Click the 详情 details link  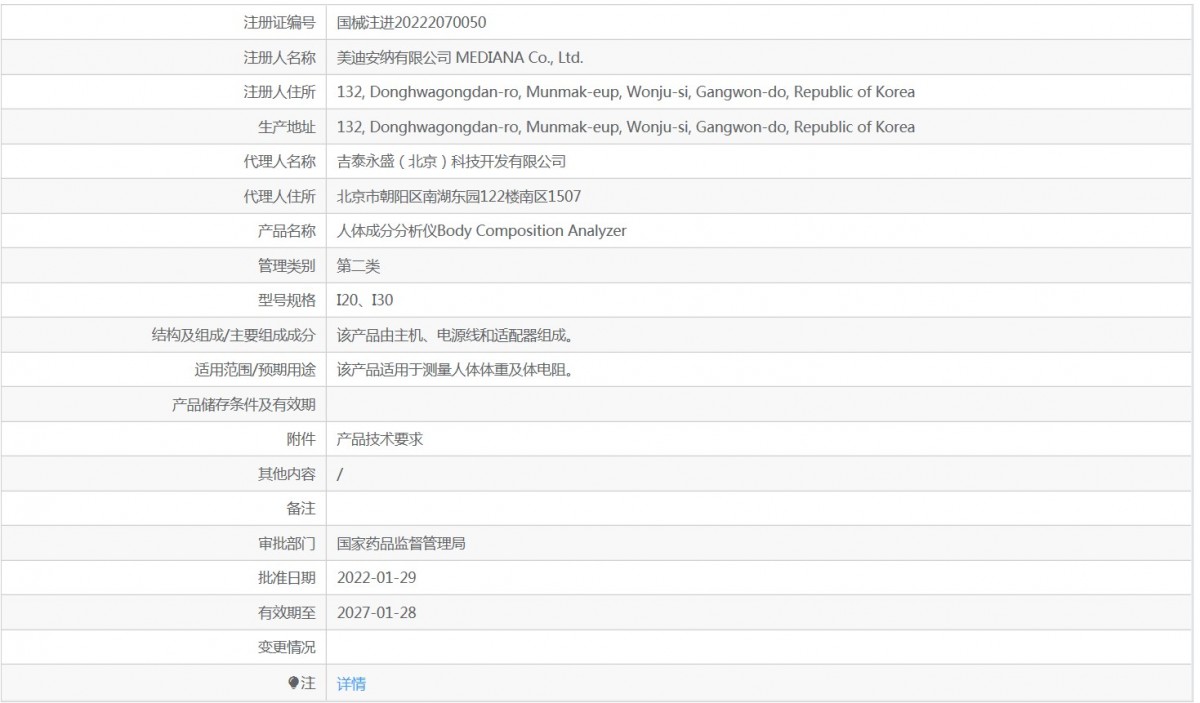(351, 684)
